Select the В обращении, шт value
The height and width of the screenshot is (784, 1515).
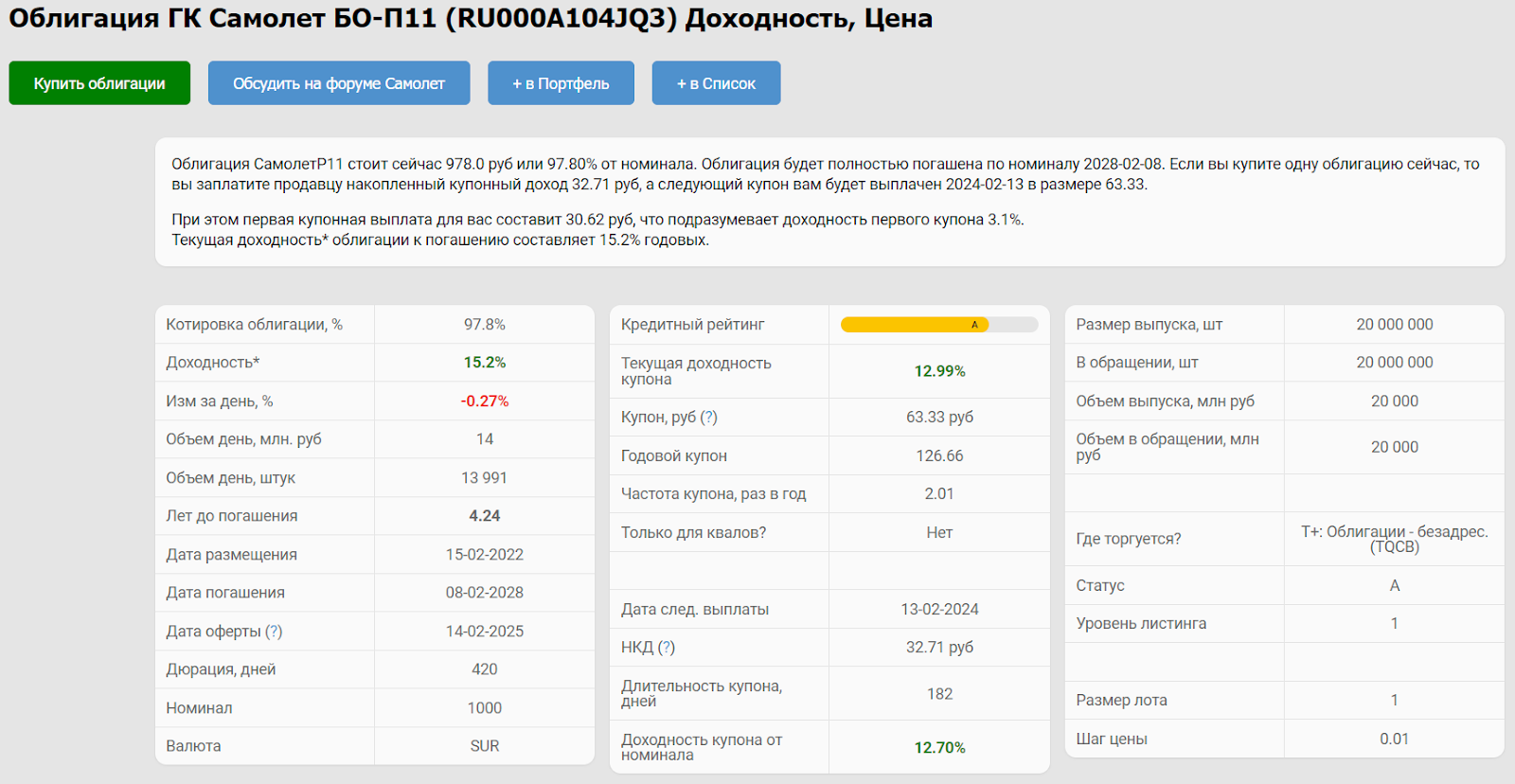click(x=1395, y=363)
